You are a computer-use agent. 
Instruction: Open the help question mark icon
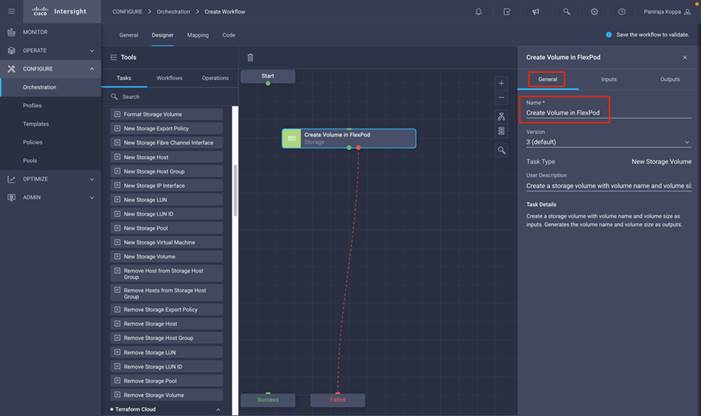[x=622, y=12]
